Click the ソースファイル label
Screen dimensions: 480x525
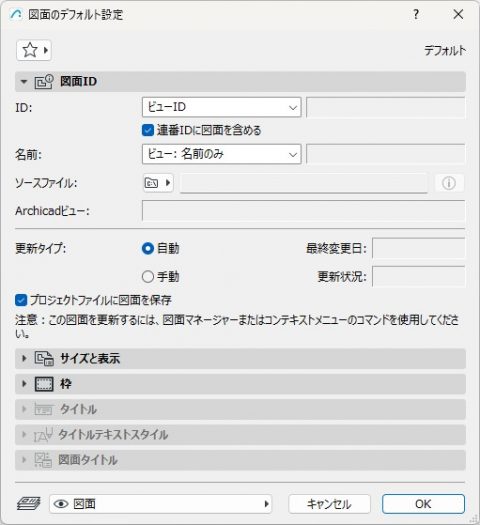(x=46, y=183)
